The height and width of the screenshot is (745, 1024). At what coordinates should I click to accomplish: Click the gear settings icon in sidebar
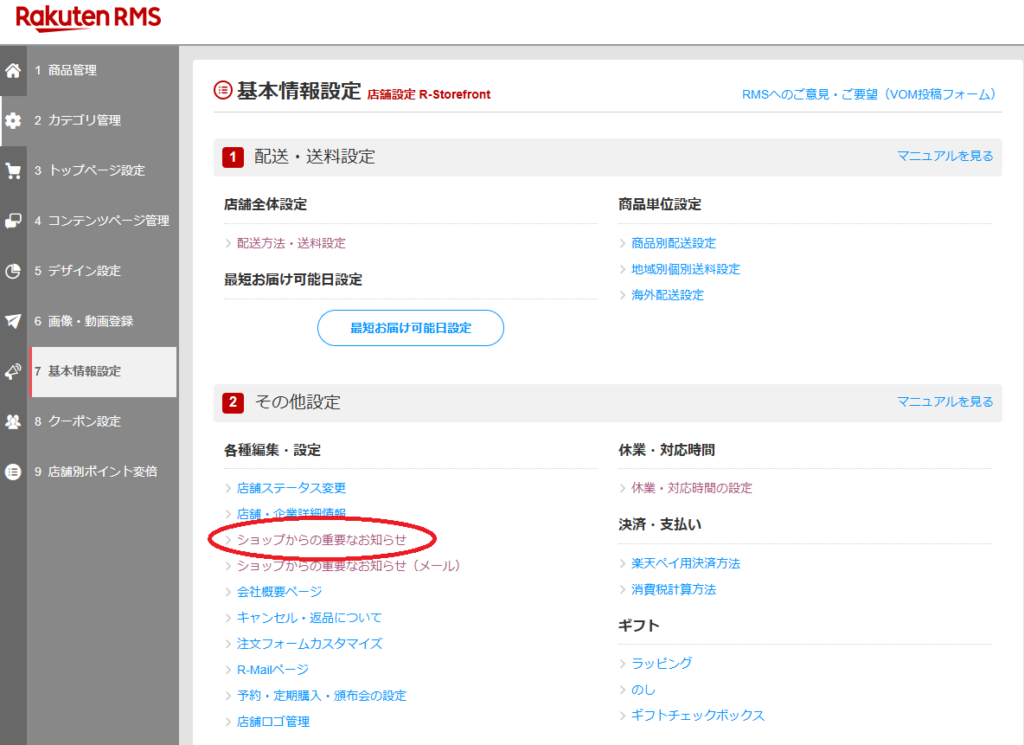pos(13,121)
